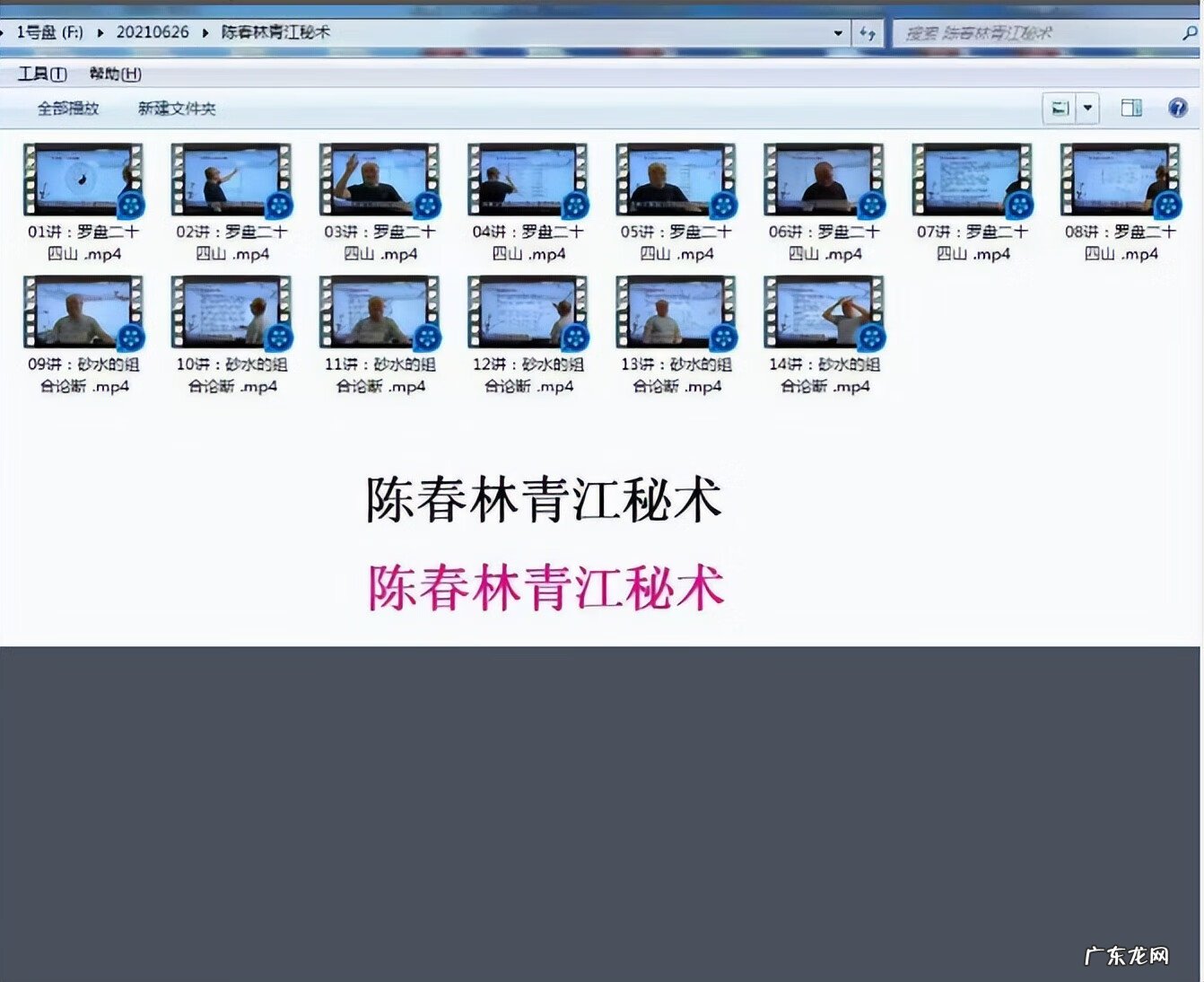This screenshot has width=1204, height=982.
Task: Click the refresh icon in the address bar
Action: [x=866, y=32]
